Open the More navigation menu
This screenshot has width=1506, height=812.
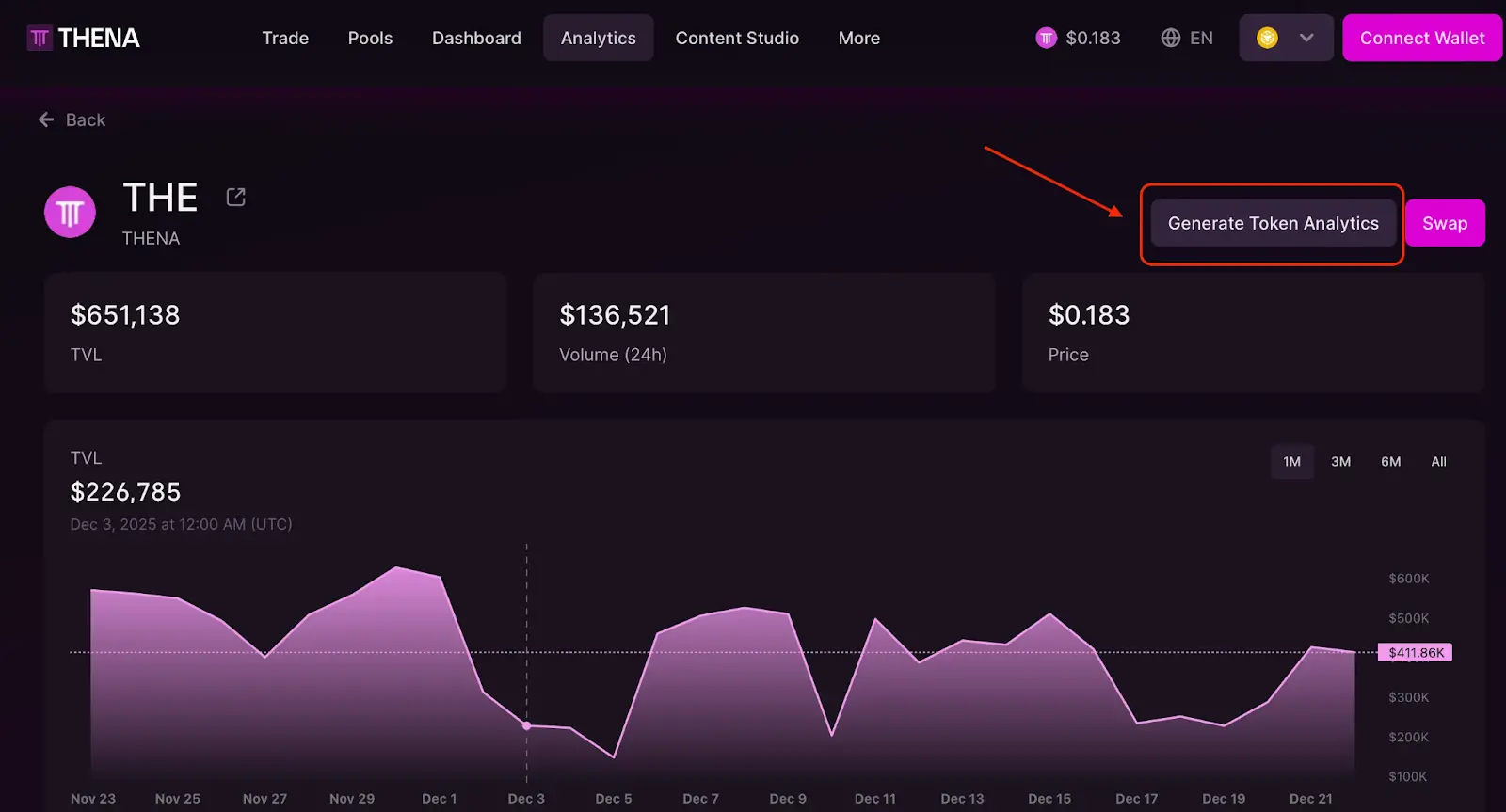pyautogui.click(x=858, y=38)
